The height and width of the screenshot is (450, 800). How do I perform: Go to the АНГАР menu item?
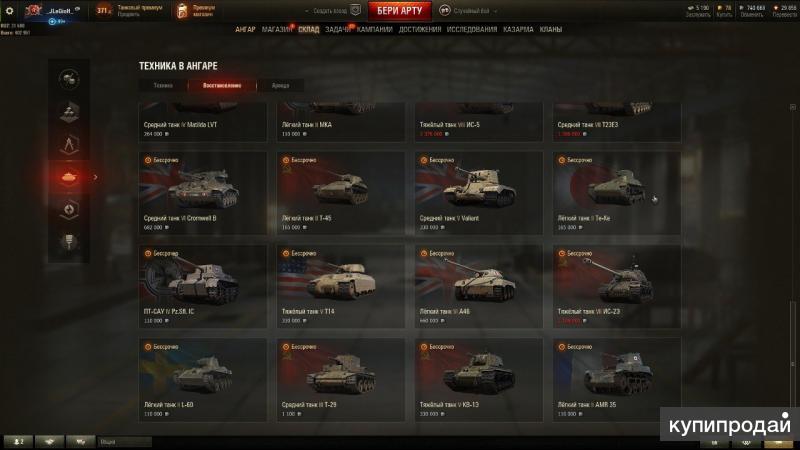point(245,30)
